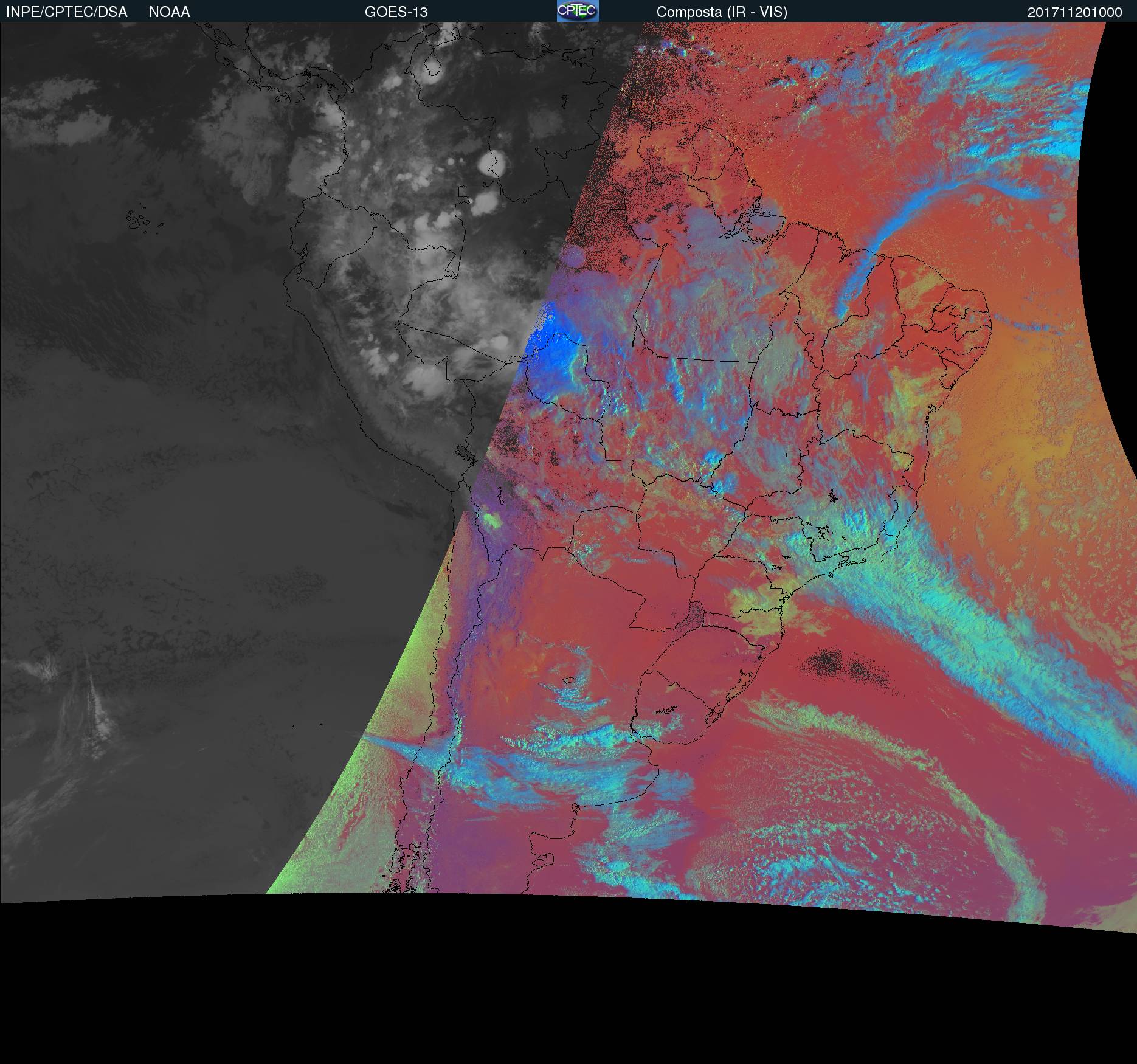This screenshot has height=1064, width=1137.
Task: Click the Composta (IR - VIS) title
Action: pos(722,12)
